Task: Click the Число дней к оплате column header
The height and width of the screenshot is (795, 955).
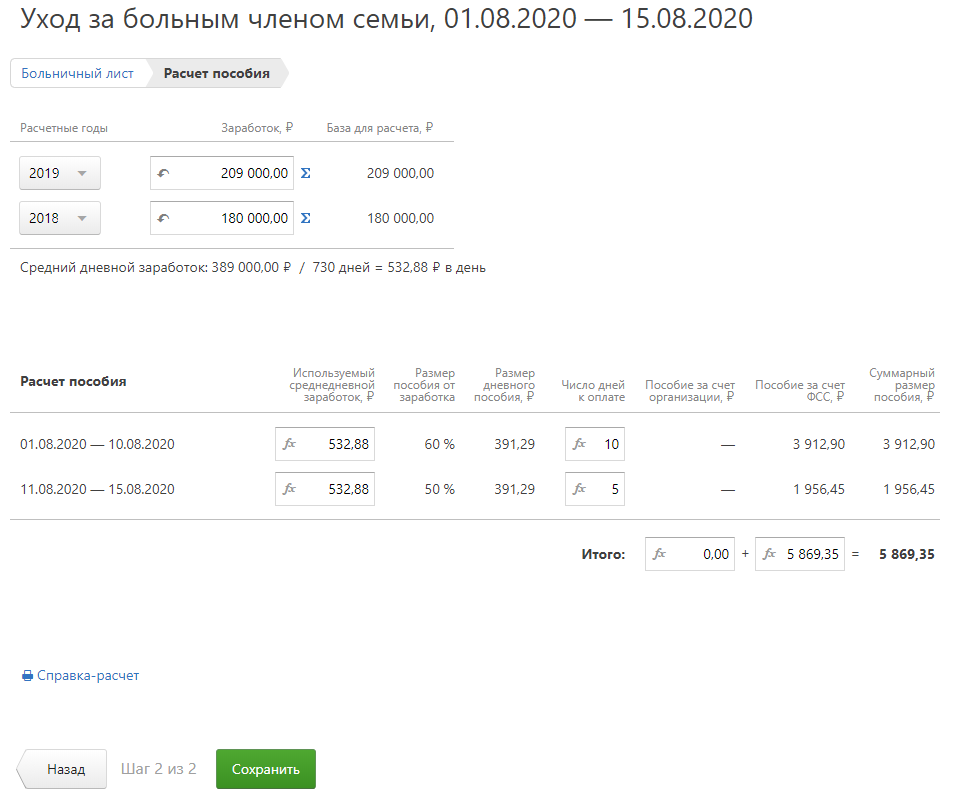Action: click(x=593, y=391)
